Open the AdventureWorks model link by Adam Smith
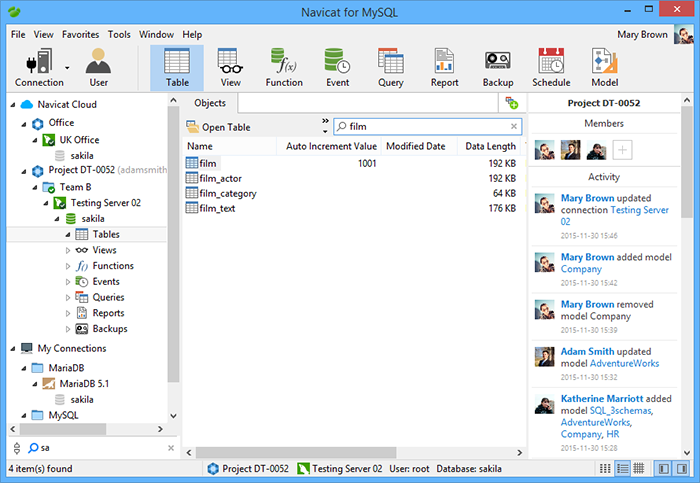Image resolution: width=700 pixels, height=483 pixels. click(624, 363)
